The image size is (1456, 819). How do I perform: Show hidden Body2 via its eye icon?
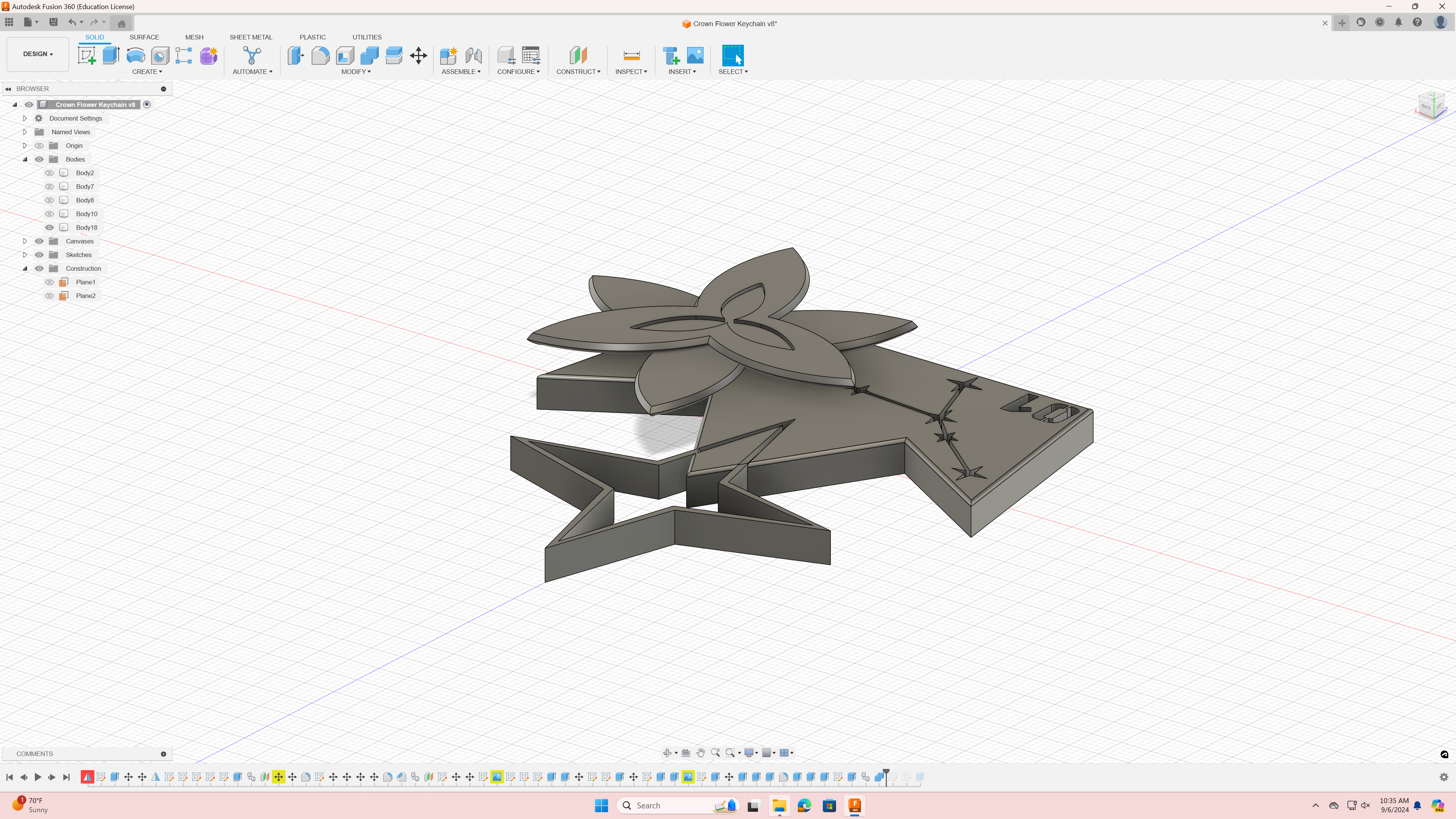[x=50, y=173]
